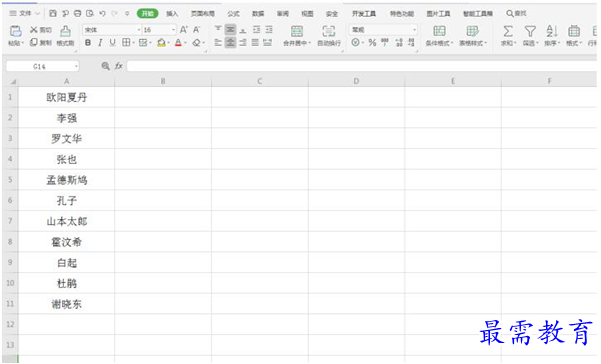Image resolution: width=601 pixels, height=364 pixels.
Task: Toggle Underline formatting
Action: (x=112, y=43)
